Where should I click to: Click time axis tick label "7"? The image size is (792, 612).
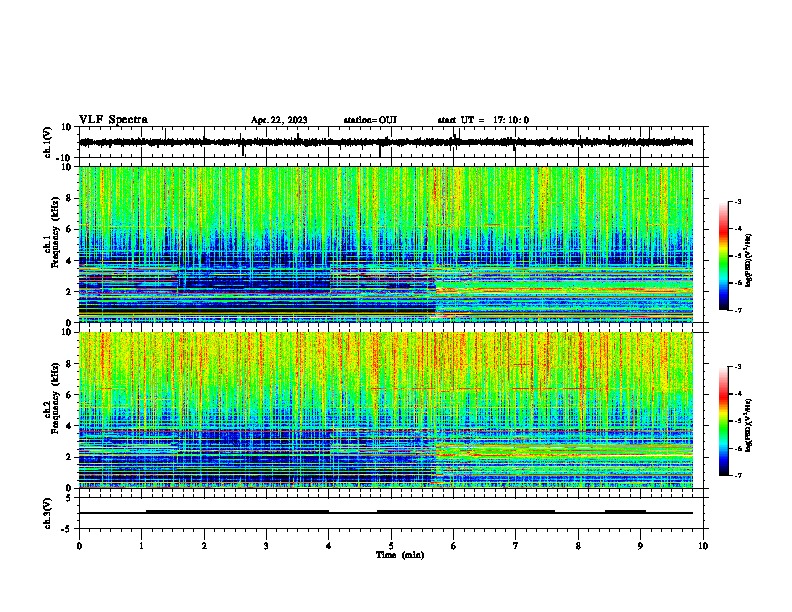516,546
